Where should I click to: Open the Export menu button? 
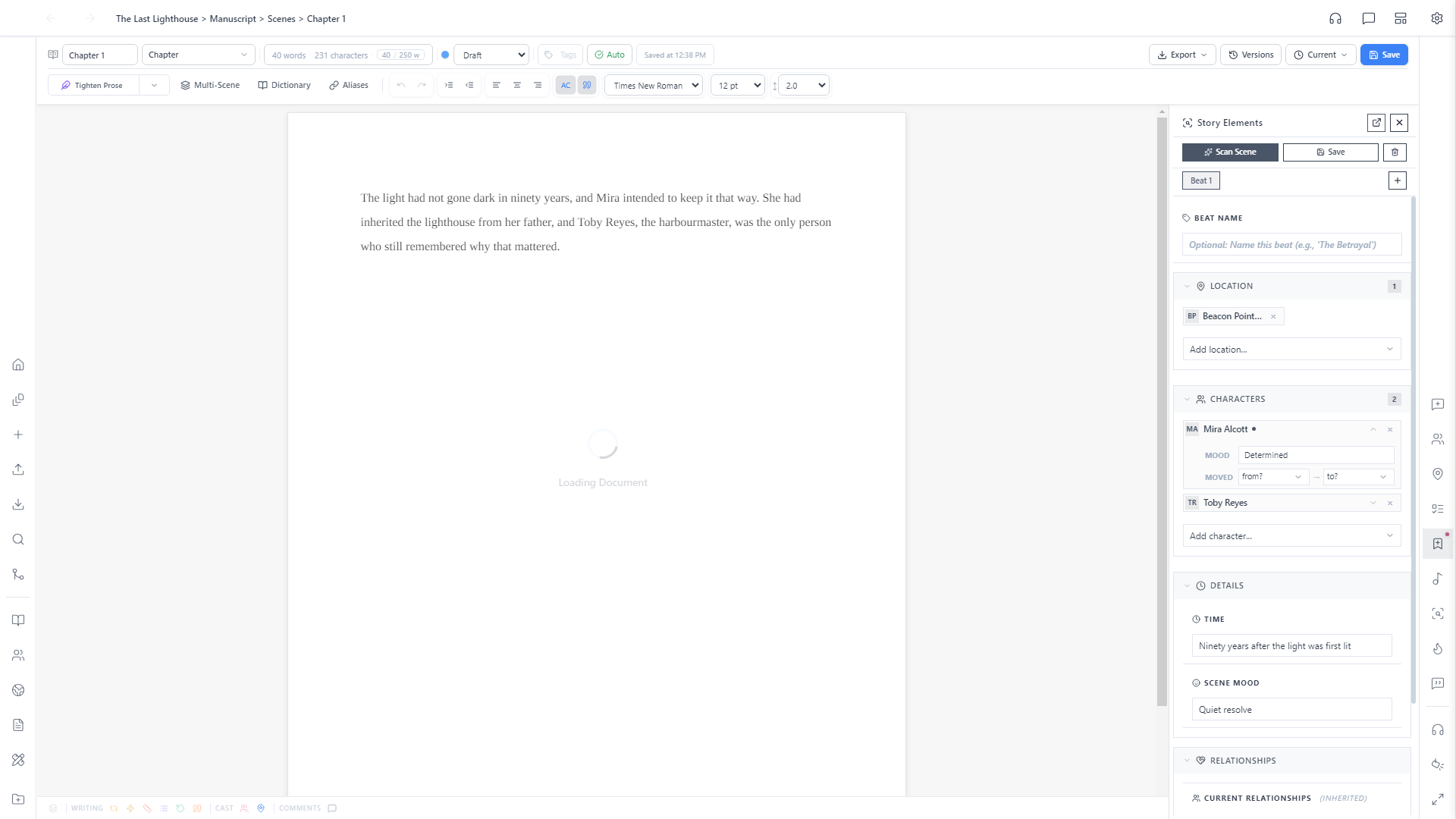pos(1183,55)
